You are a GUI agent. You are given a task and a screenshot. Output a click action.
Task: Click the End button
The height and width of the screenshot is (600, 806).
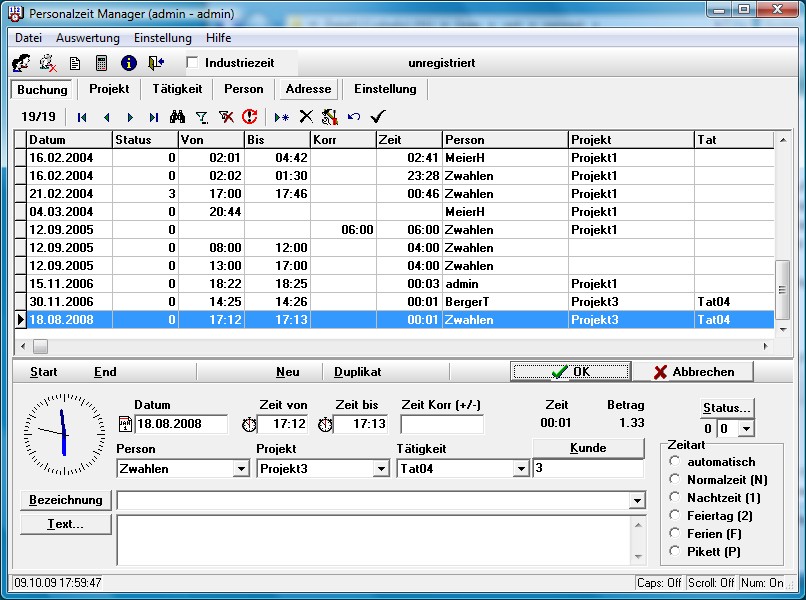pyautogui.click(x=105, y=372)
